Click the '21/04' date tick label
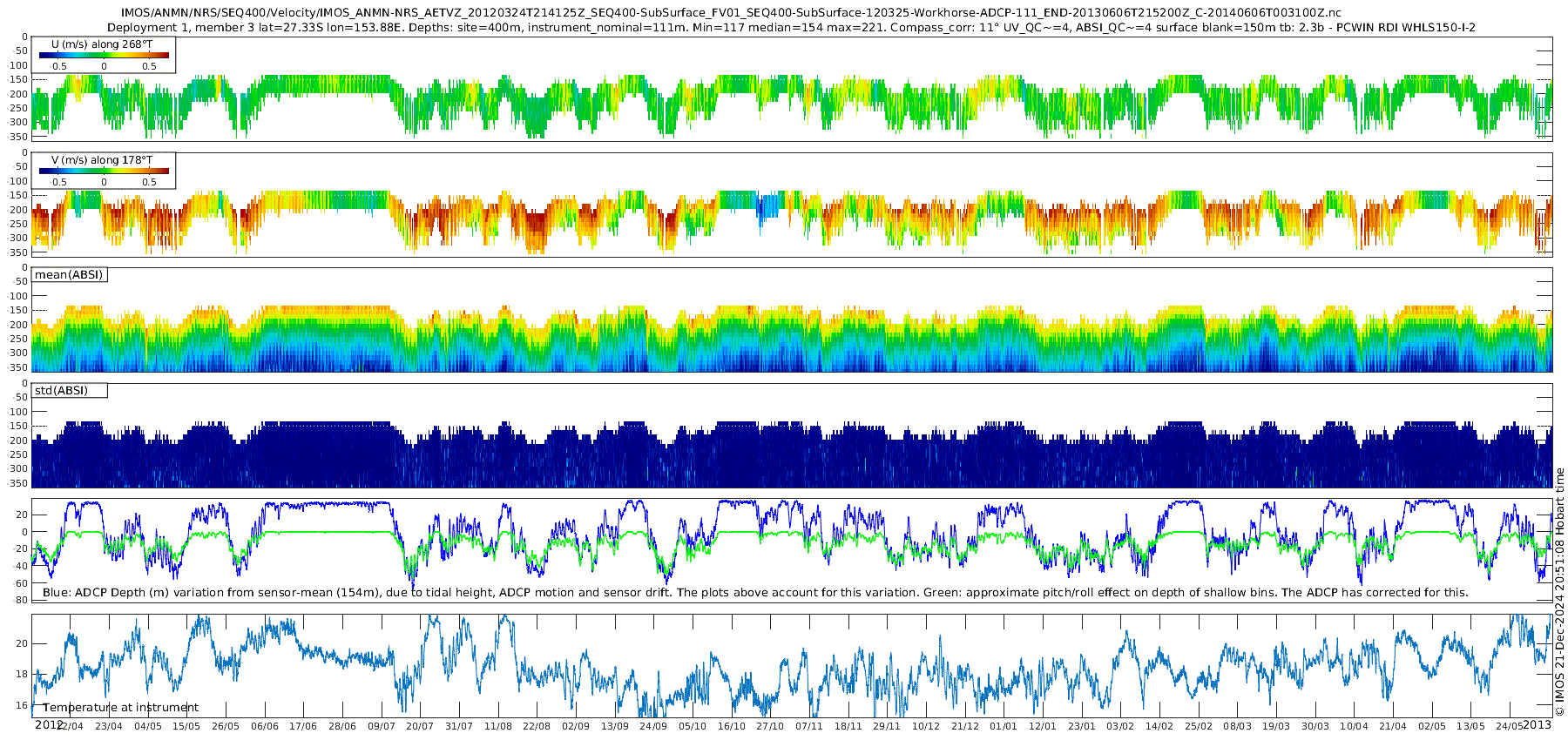 click(1393, 726)
